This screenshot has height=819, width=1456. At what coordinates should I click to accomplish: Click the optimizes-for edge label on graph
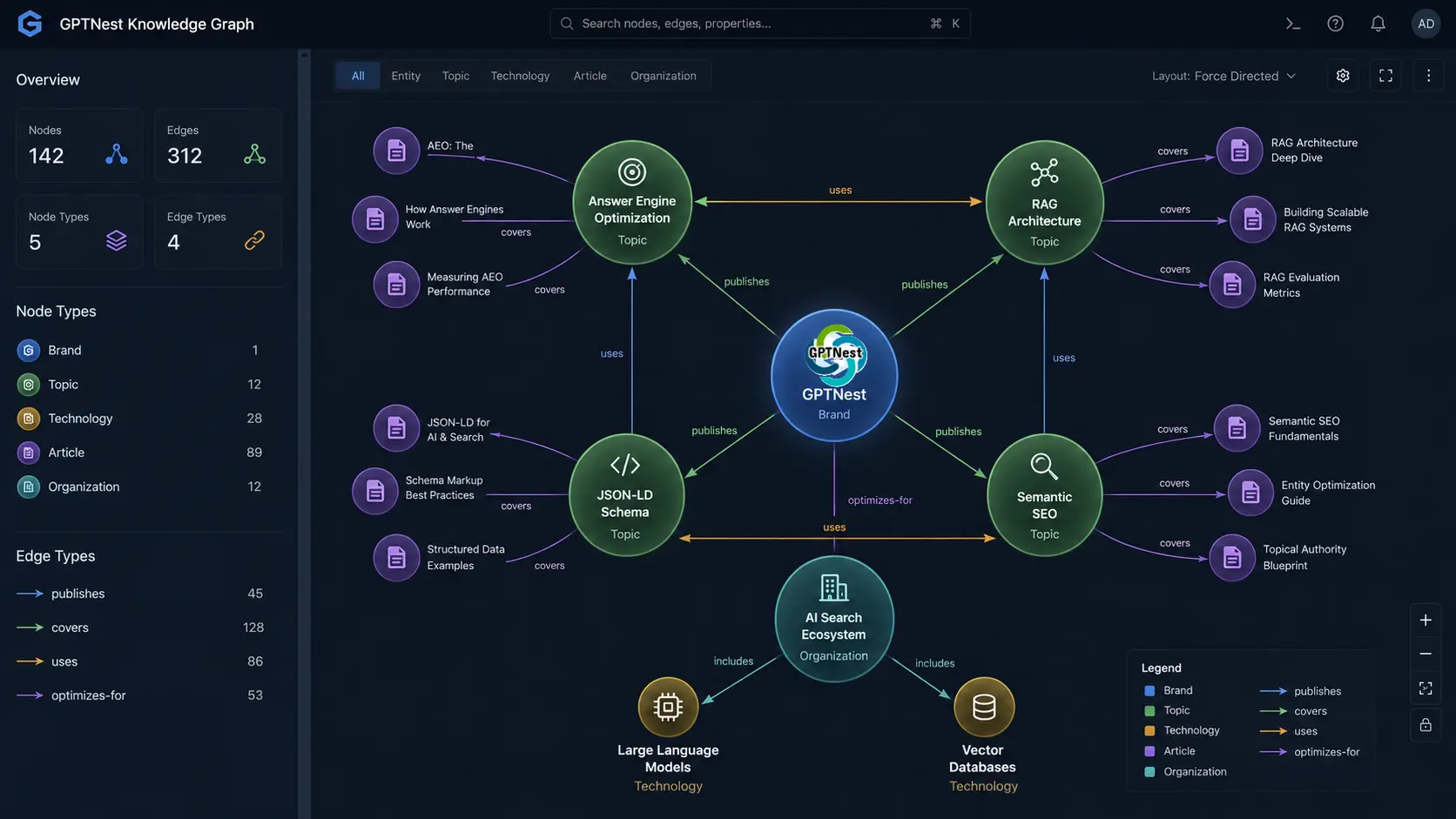(880, 500)
